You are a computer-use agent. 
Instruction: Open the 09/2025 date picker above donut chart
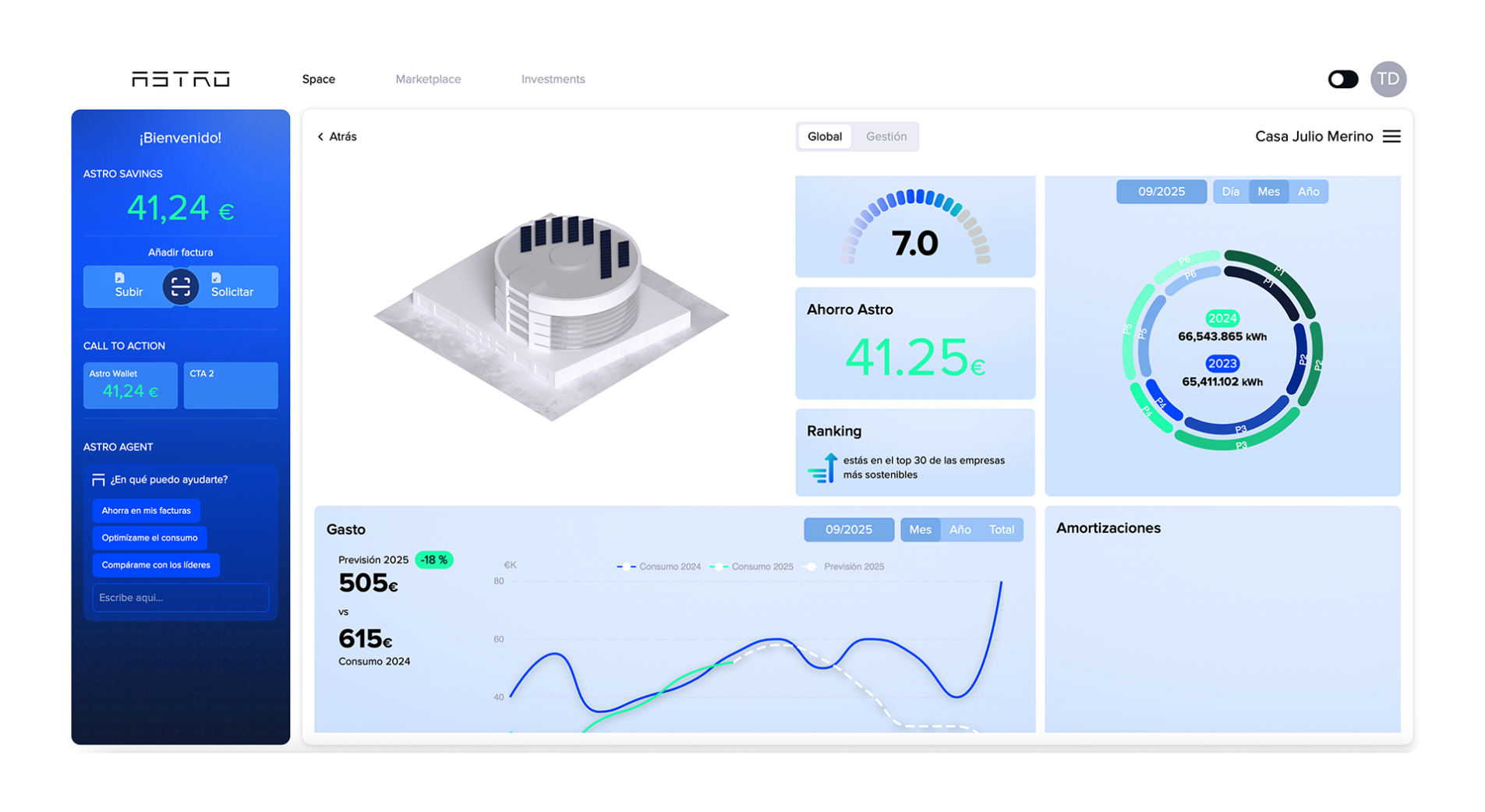tap(1161, 192)
